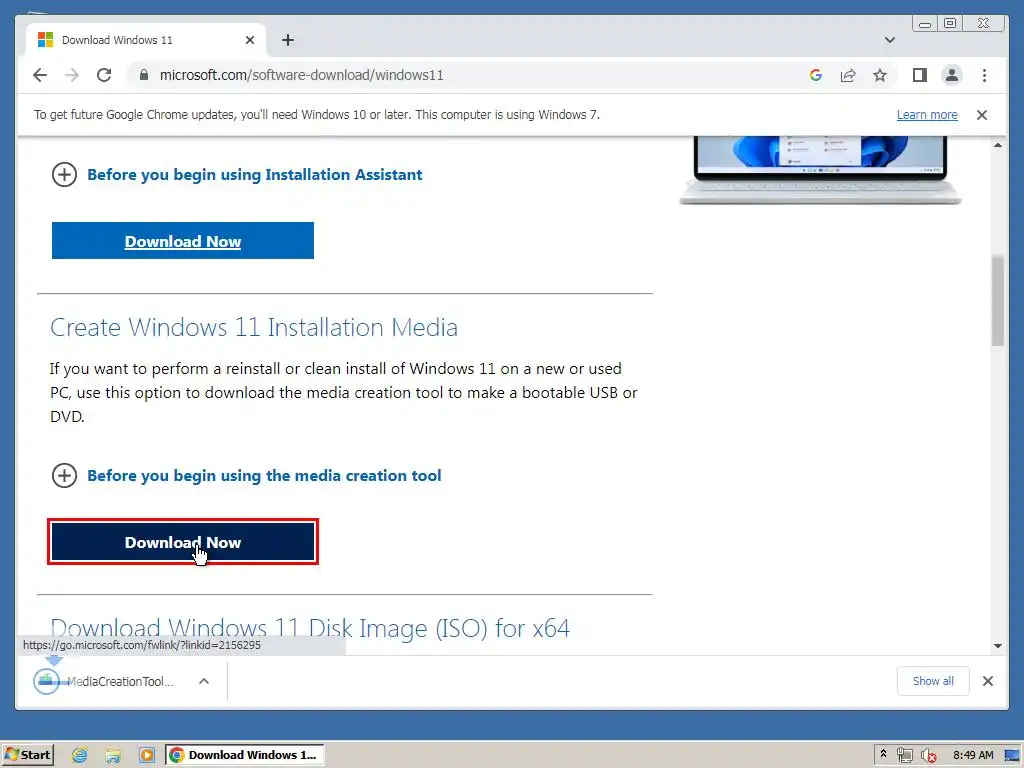Close the Download Windows 11 tab
Viewport: 1024px width, 768px height.
click(249, 40)
